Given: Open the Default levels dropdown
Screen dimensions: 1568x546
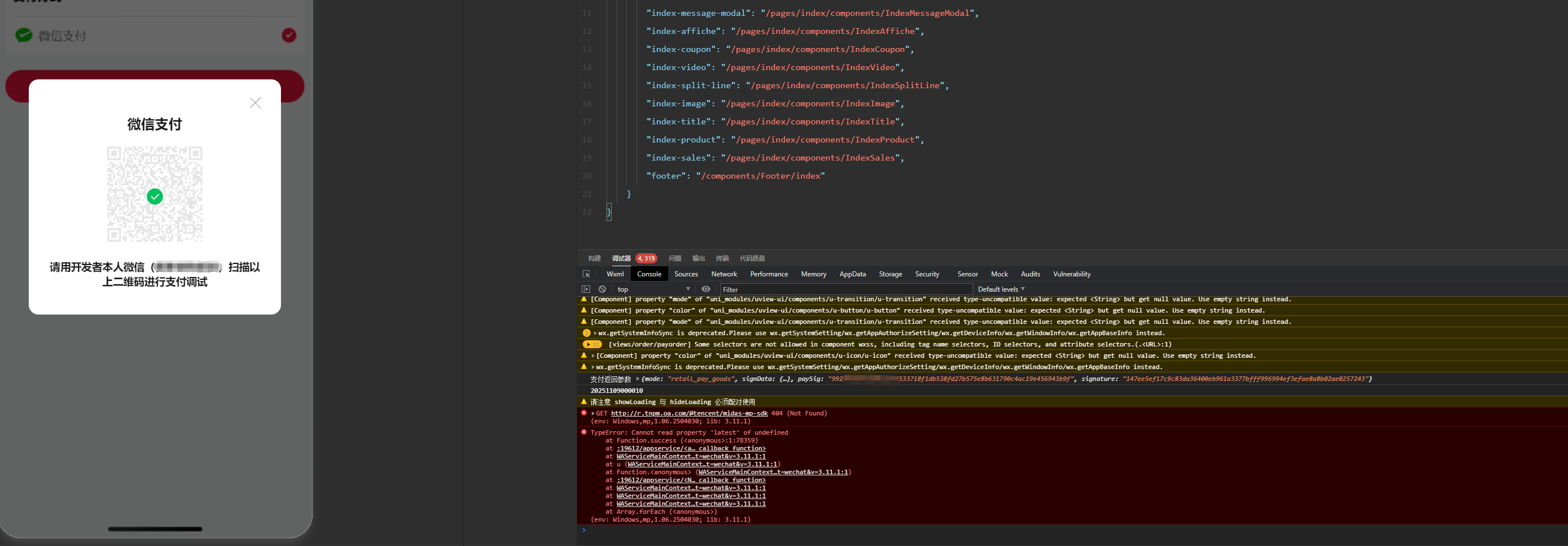Looking at the screenshot, I should point(1001,289).
